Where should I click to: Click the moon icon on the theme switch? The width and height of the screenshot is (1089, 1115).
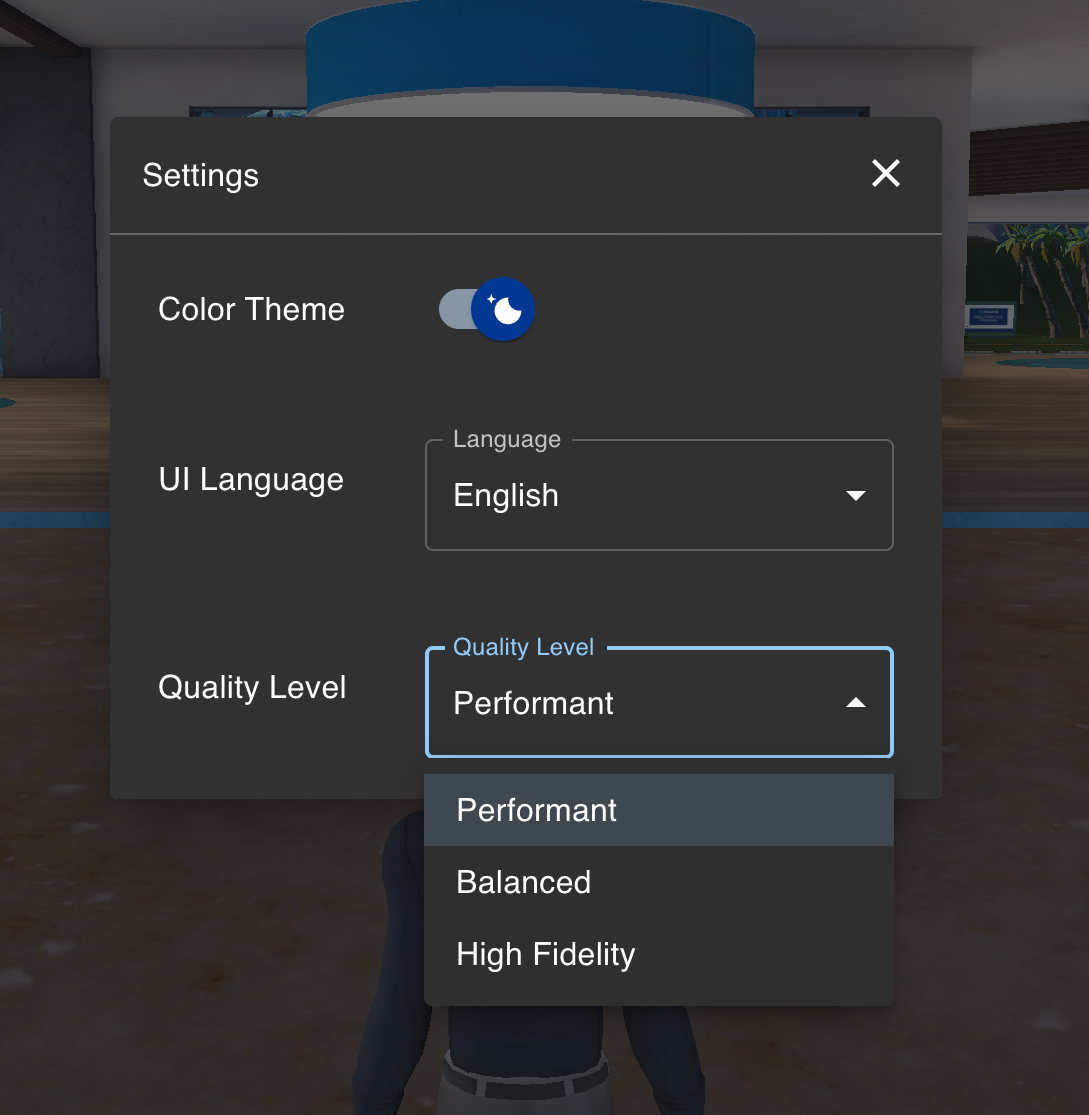click(504, 310)
